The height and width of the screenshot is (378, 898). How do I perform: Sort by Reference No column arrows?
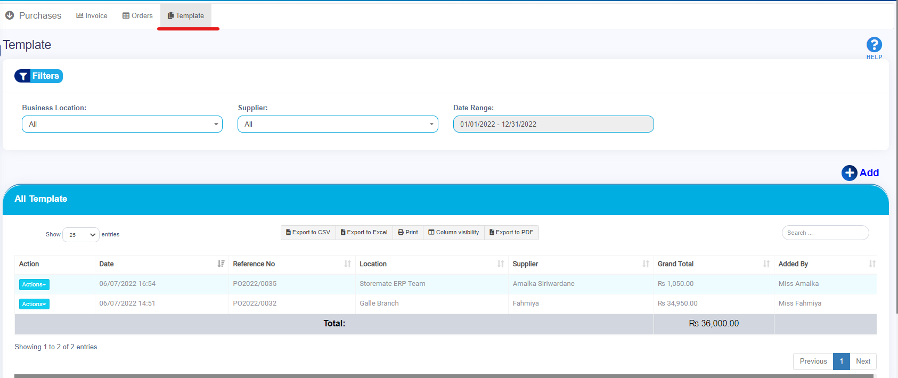tap(347, 264)
